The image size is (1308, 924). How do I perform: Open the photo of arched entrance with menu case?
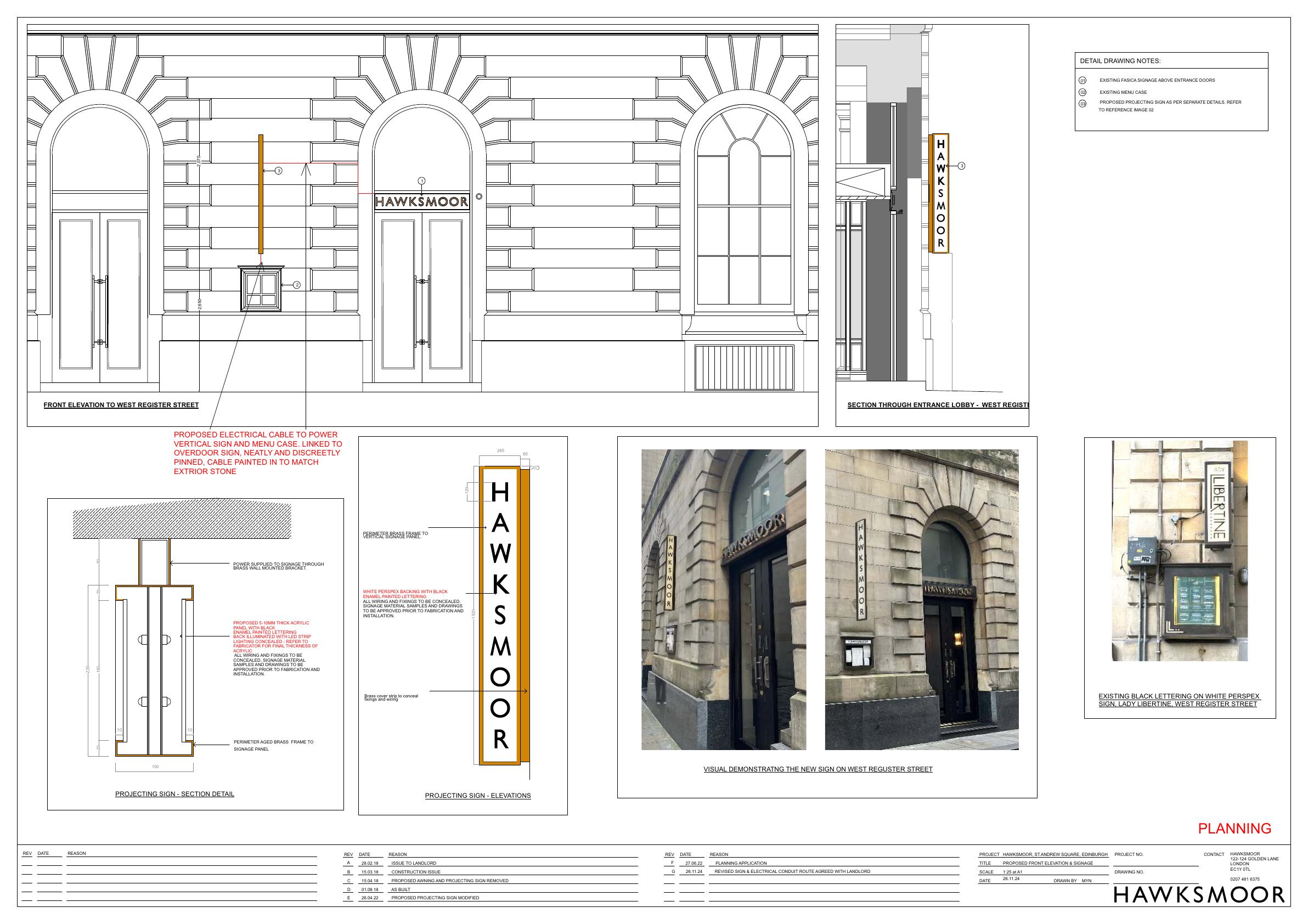coord(922,599)
